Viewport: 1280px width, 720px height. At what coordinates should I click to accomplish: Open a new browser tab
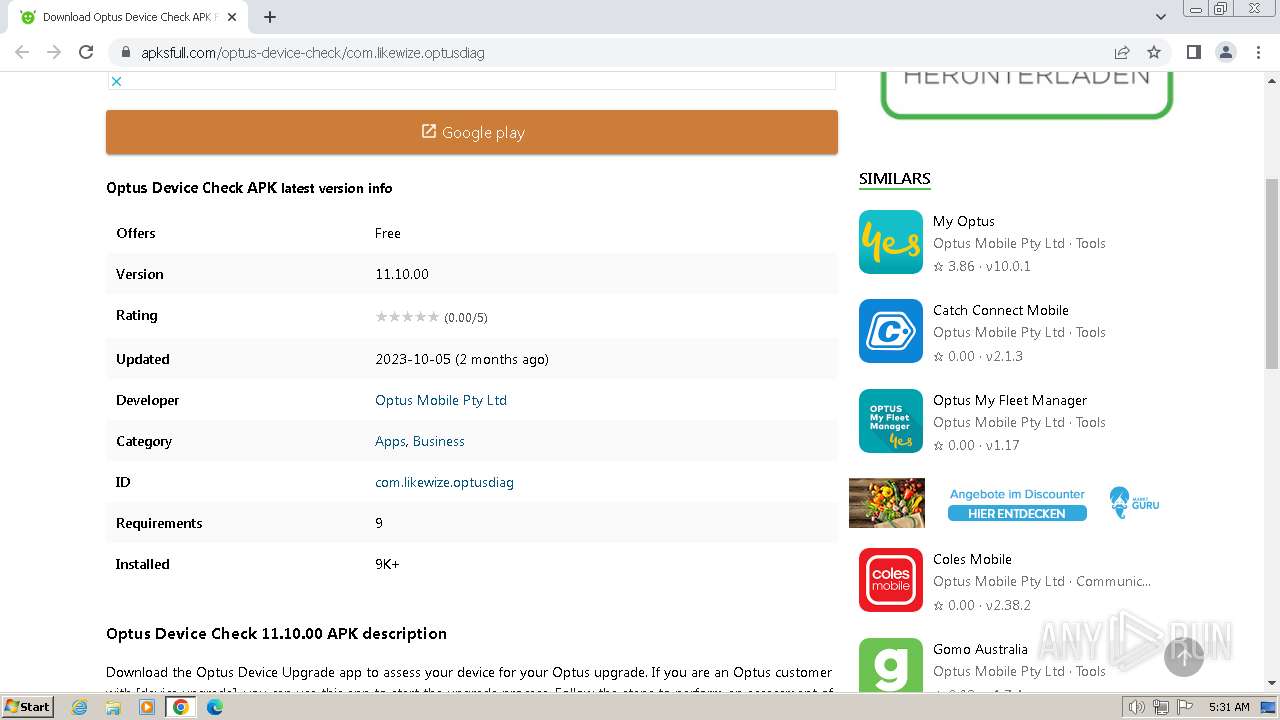point(270,17)
